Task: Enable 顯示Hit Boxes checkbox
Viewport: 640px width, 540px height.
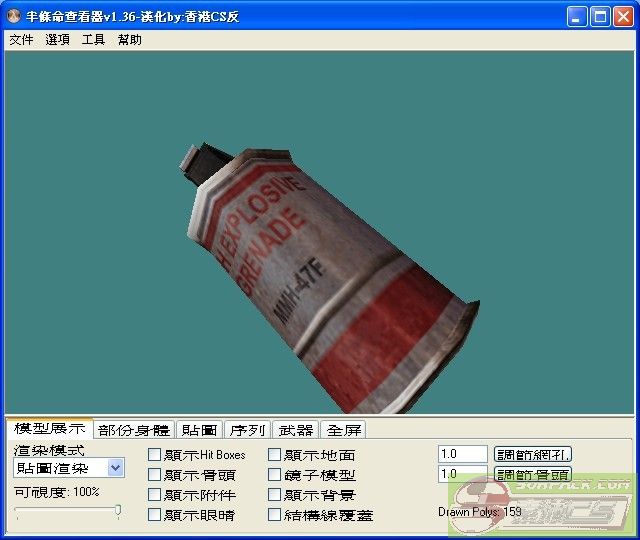Action: [154, 454]
